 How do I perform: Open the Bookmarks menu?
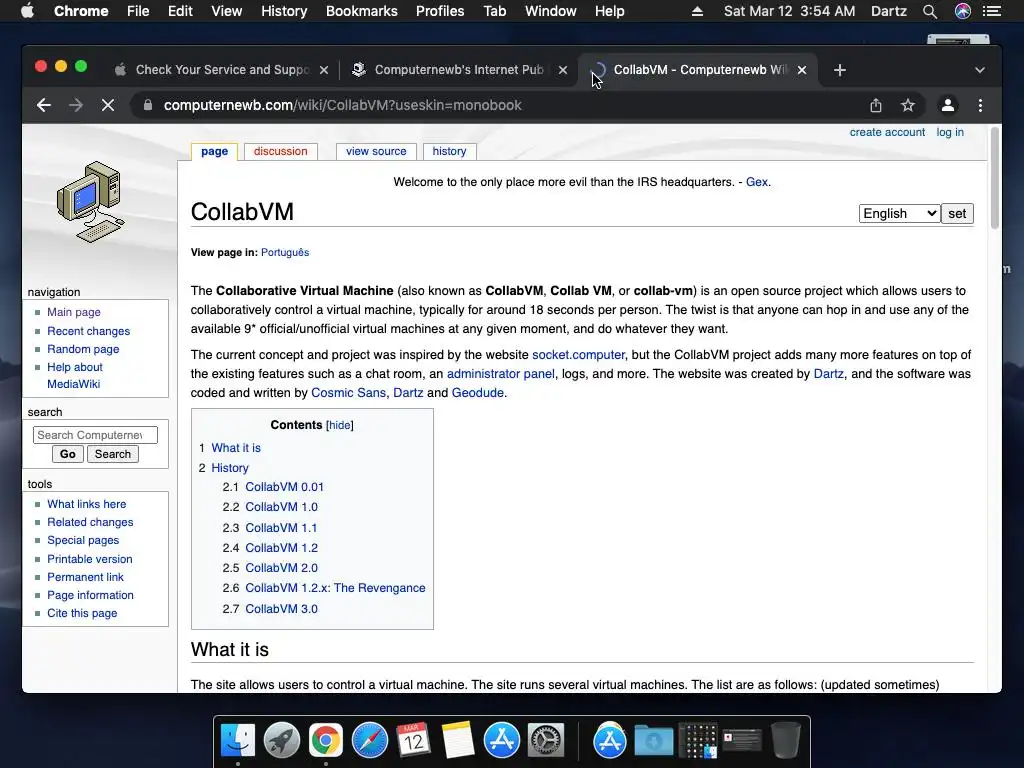click(x=362, y=11)
